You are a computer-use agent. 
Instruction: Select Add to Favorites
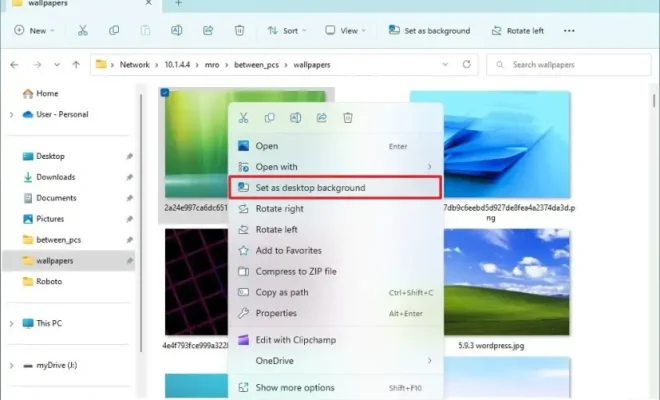click(335, 251)
